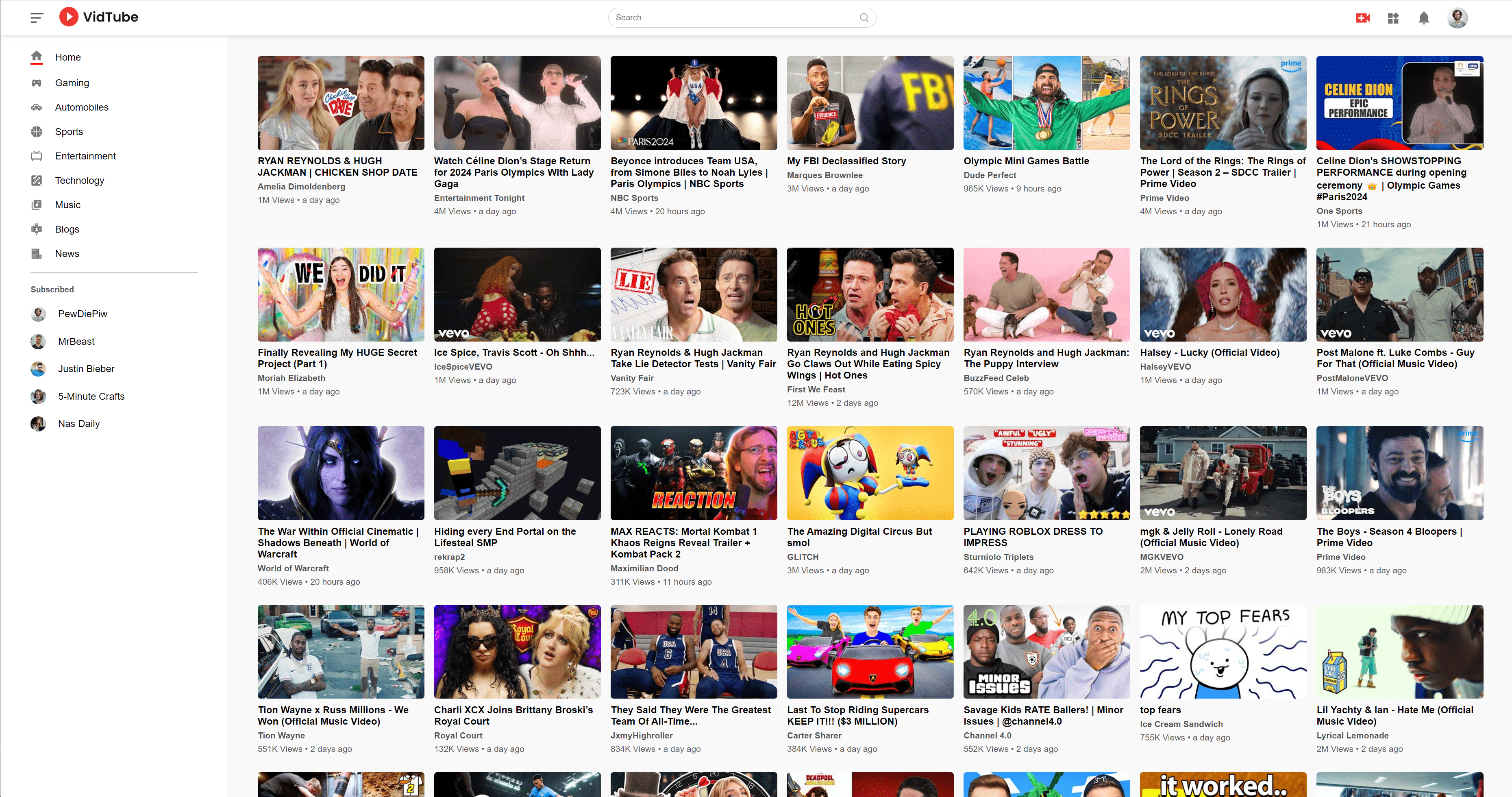Click the World of Warcraft channel name
1512x797 pixels.
(293, 568)
